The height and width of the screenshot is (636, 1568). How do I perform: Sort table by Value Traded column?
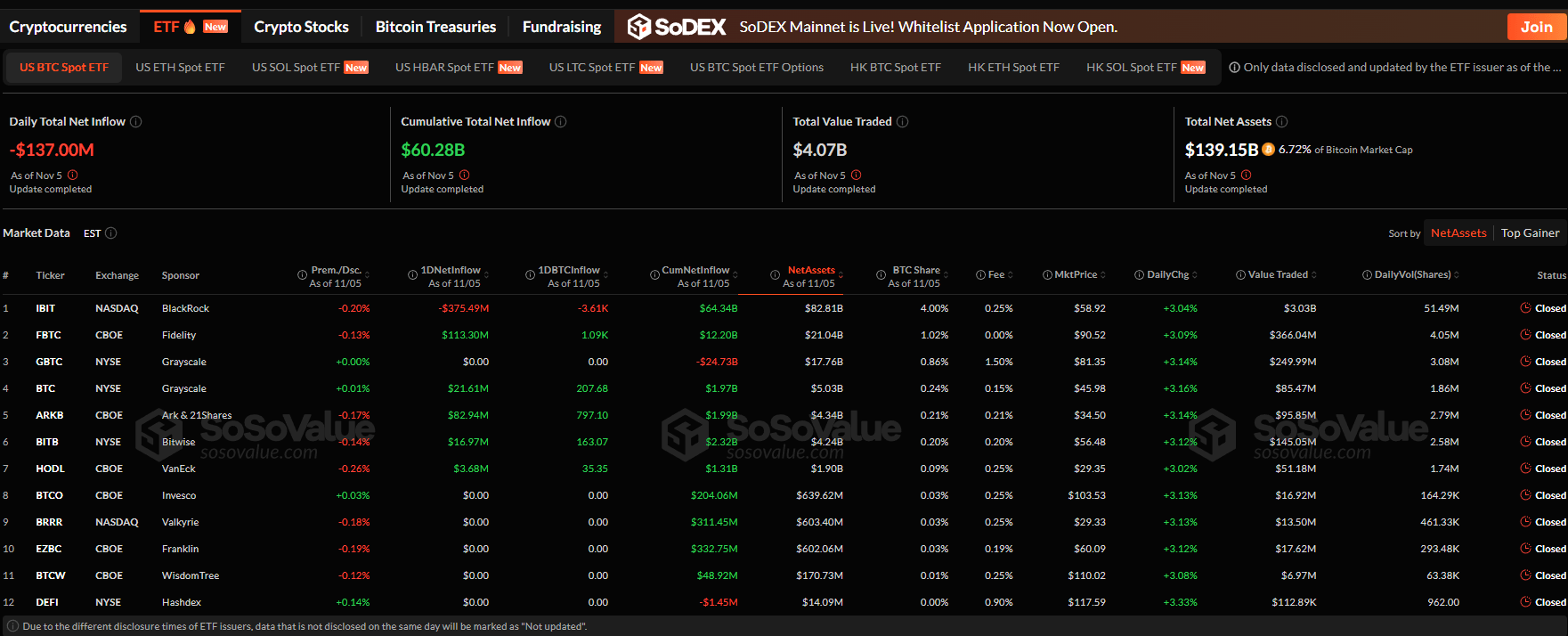pos(1314,275)
